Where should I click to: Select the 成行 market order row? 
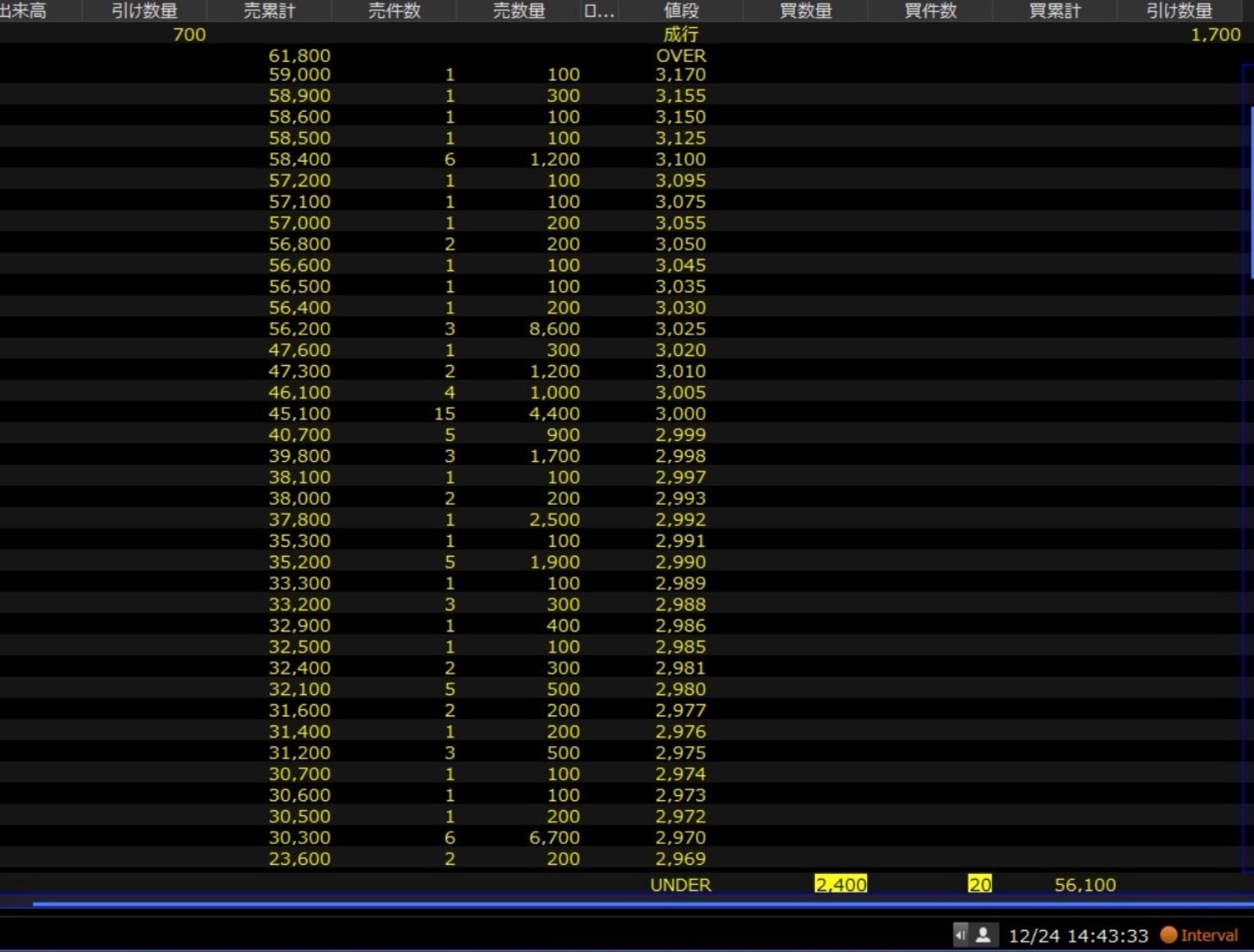(680, 34)
